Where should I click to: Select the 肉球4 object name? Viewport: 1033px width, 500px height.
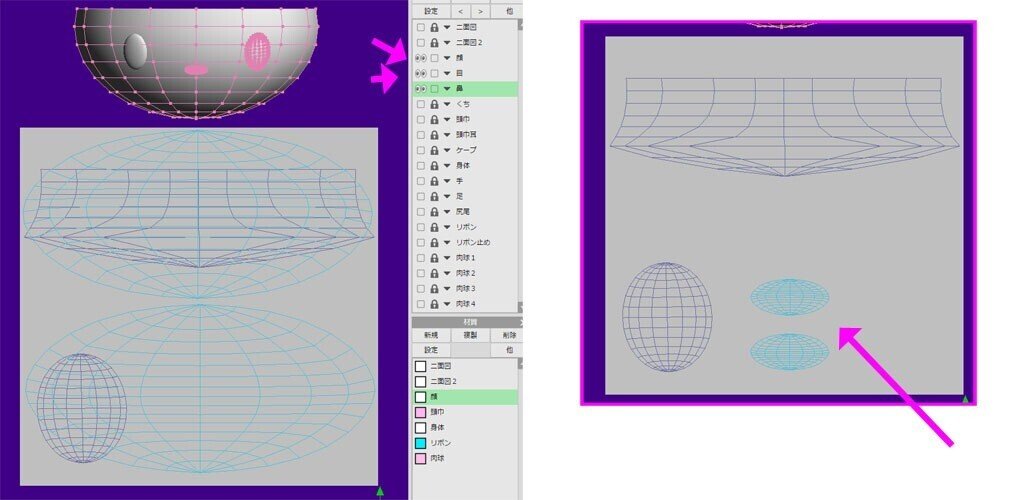click(465, 304)
